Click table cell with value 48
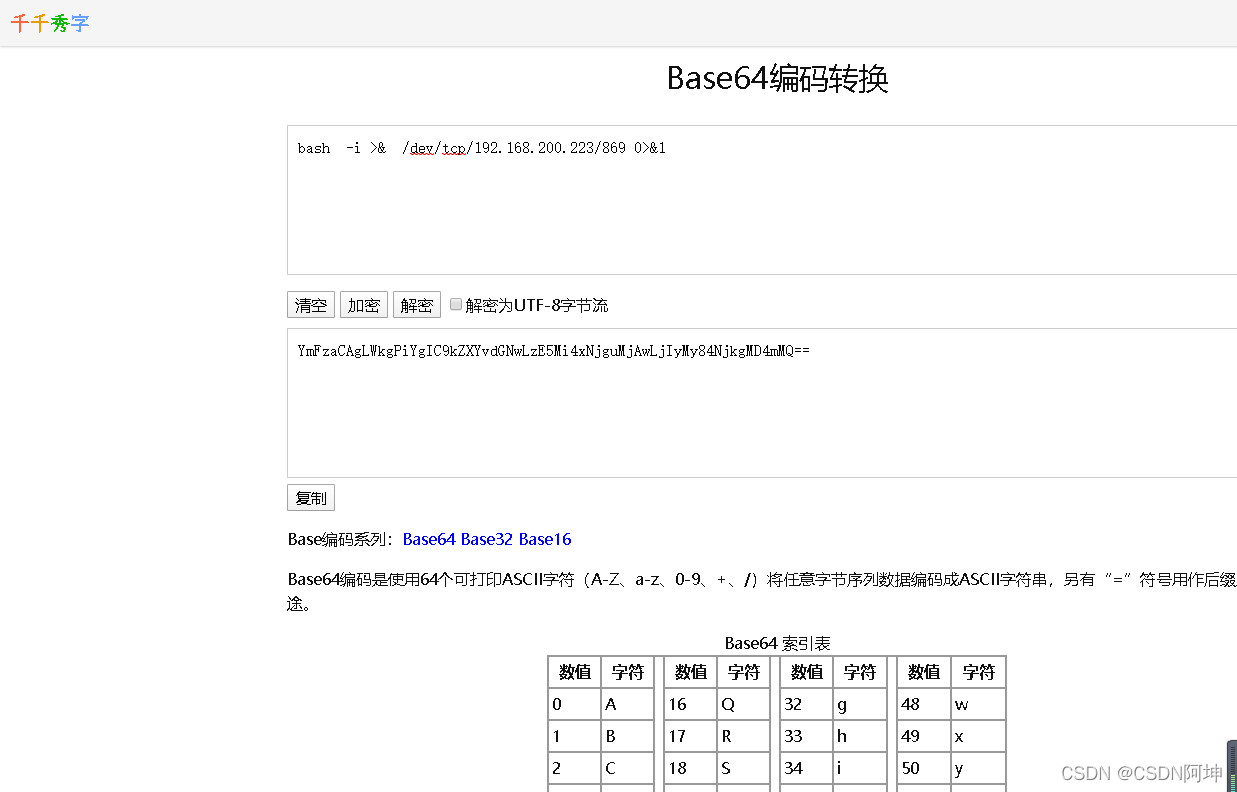 point(923,704)
